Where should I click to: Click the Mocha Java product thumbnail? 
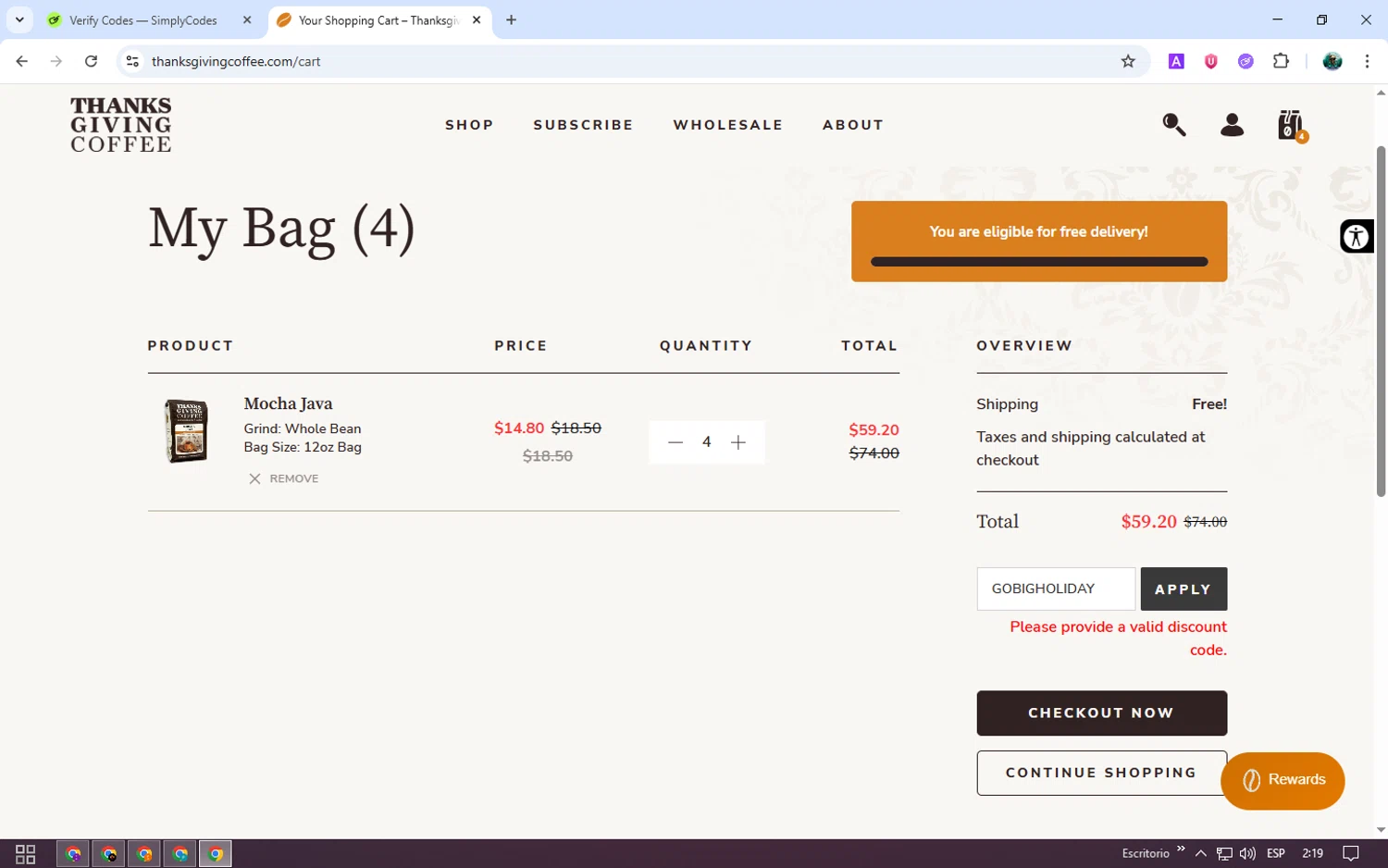[186, 431]
